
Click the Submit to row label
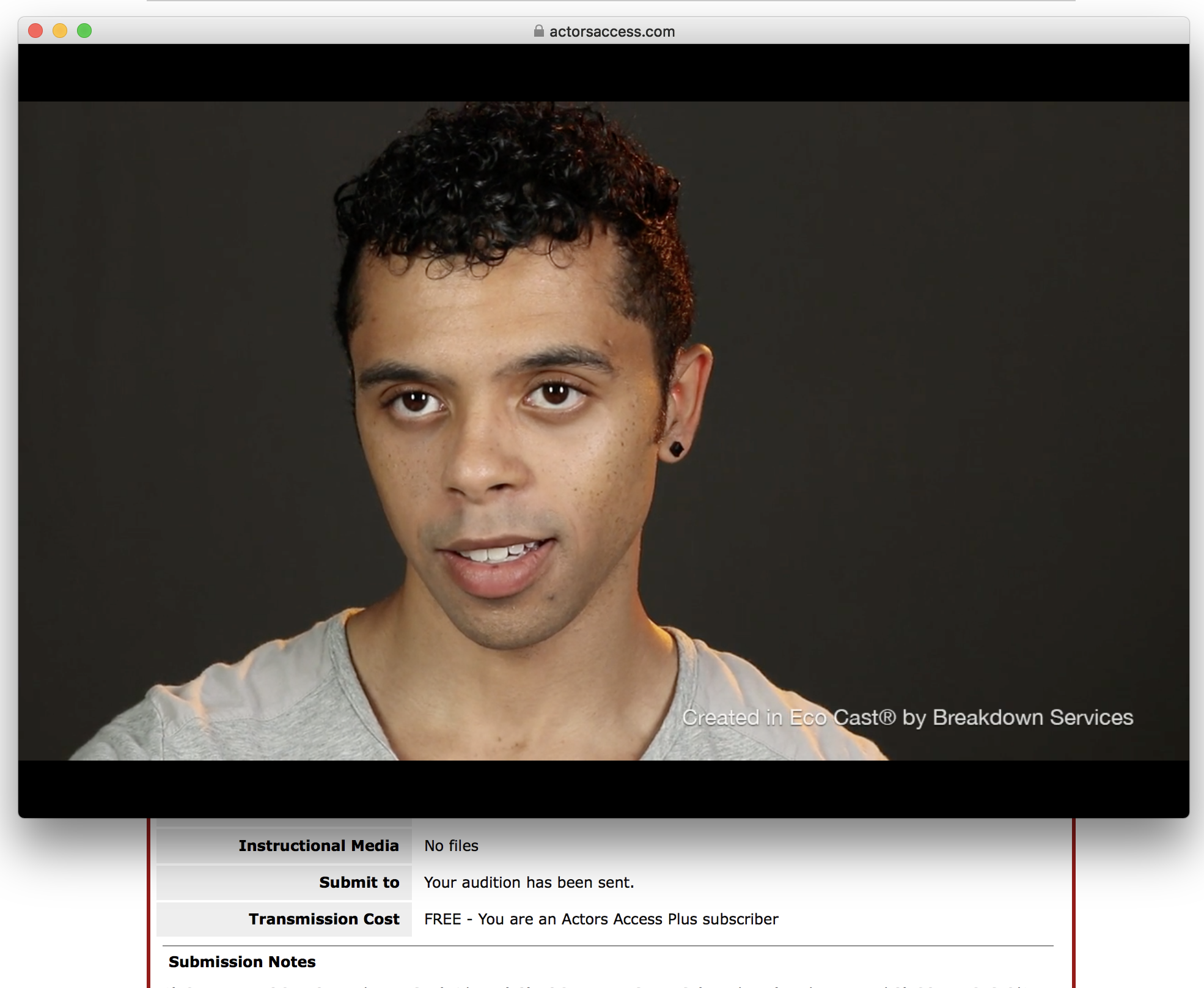[x=359, y=882]
